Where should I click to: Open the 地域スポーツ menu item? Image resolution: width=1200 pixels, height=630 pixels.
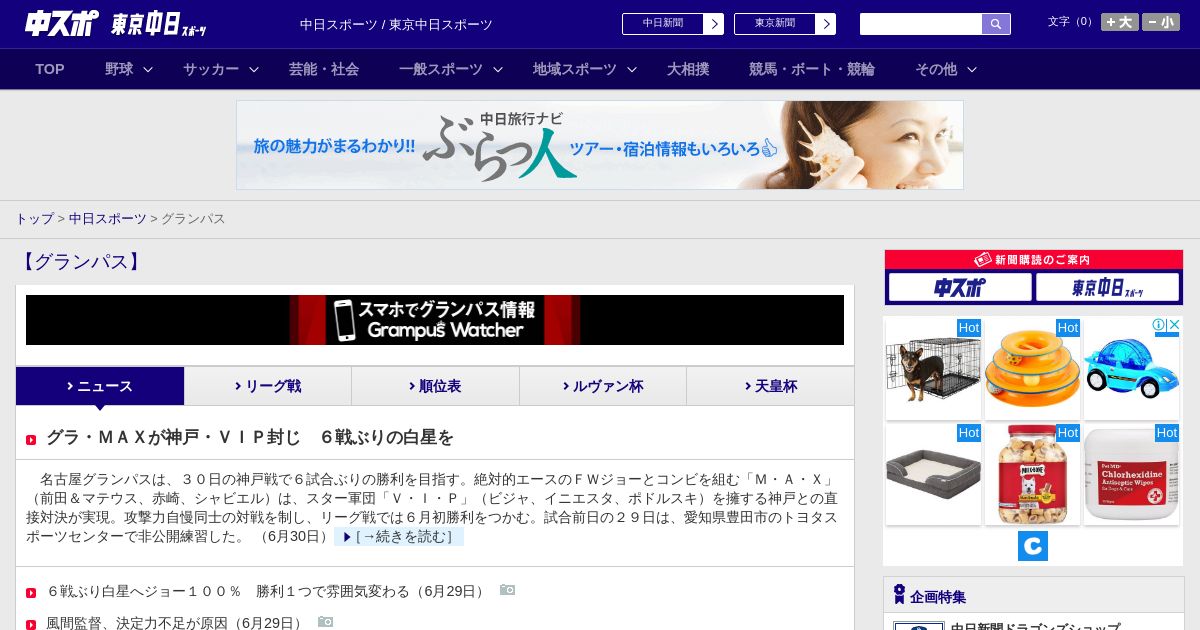point(575,69)
